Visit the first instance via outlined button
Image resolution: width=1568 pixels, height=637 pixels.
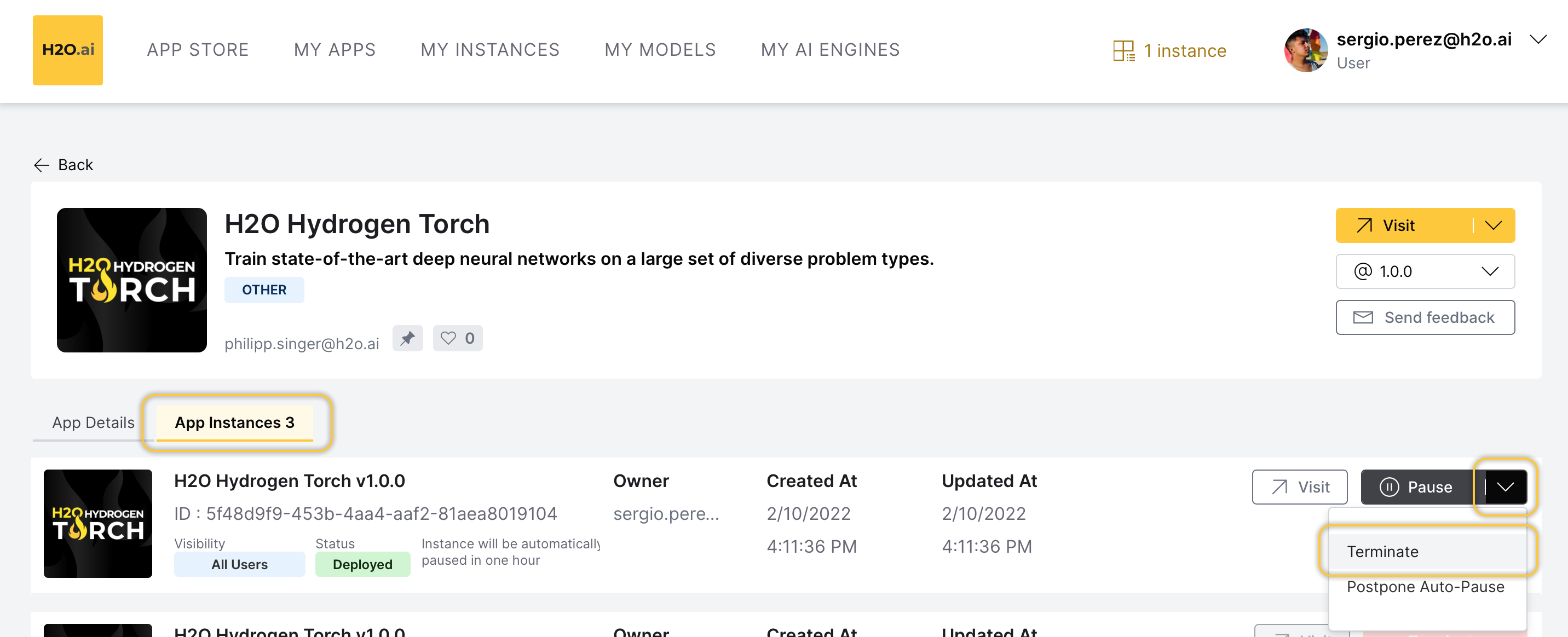coord(1299,487)
